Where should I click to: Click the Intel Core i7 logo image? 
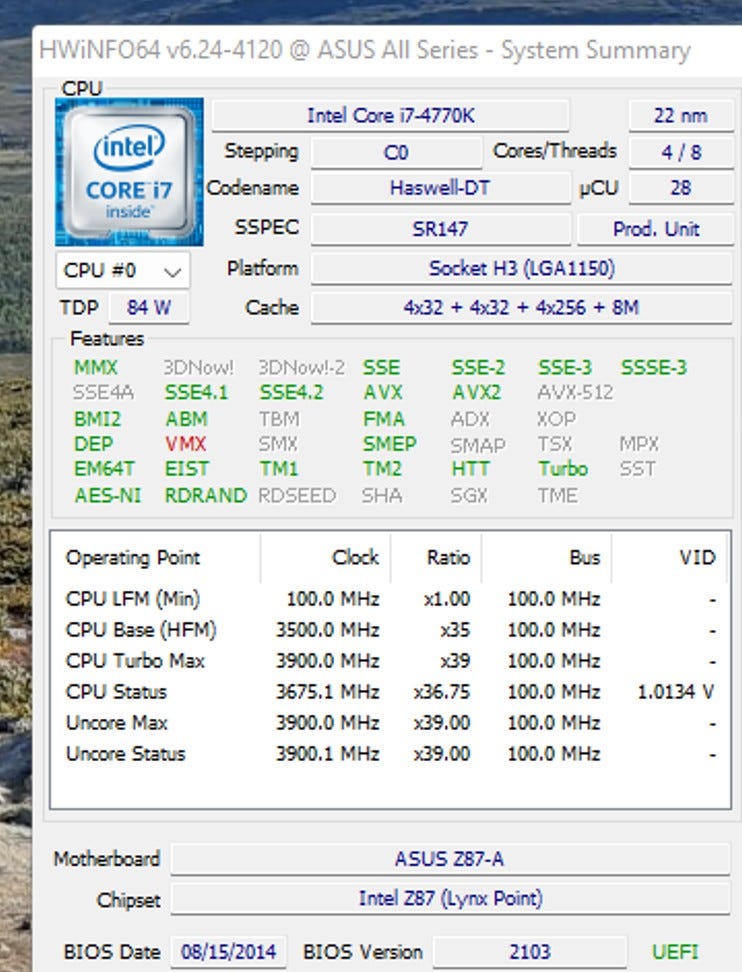coord(129,172)
